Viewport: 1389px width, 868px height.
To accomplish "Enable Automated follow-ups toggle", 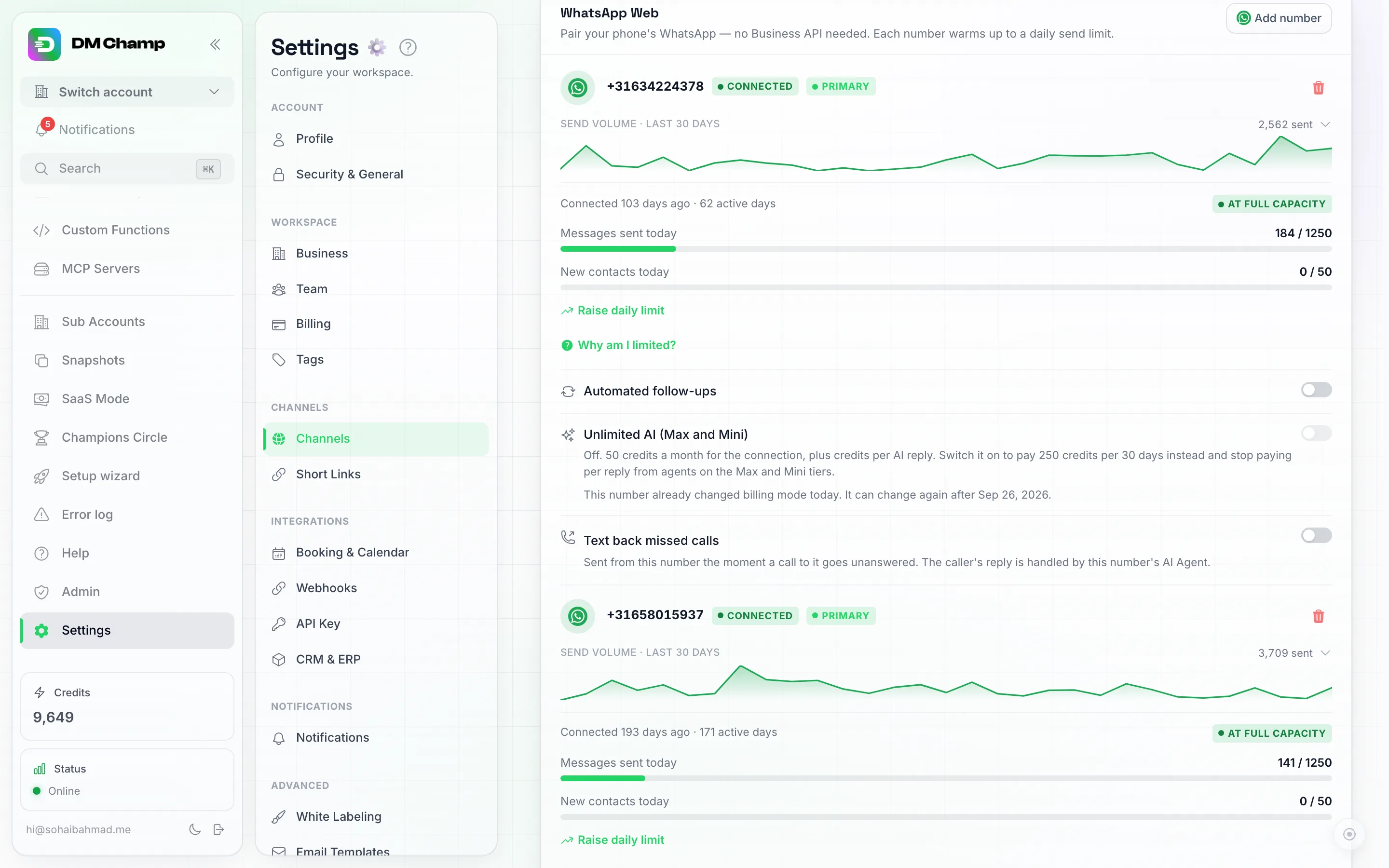I will pos(1316,391).
